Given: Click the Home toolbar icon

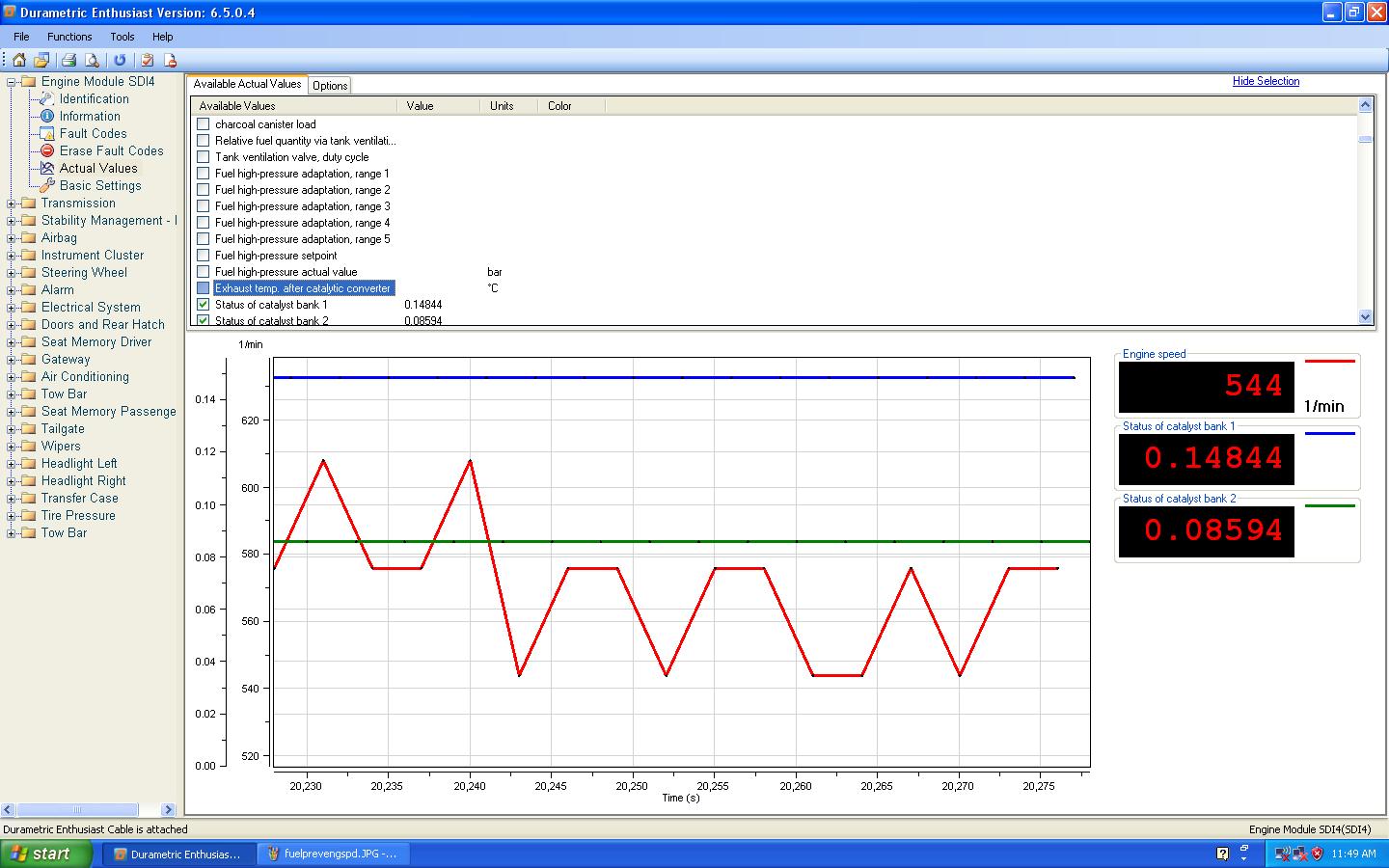Looking at the screenshot, I should tap(19, 60).
